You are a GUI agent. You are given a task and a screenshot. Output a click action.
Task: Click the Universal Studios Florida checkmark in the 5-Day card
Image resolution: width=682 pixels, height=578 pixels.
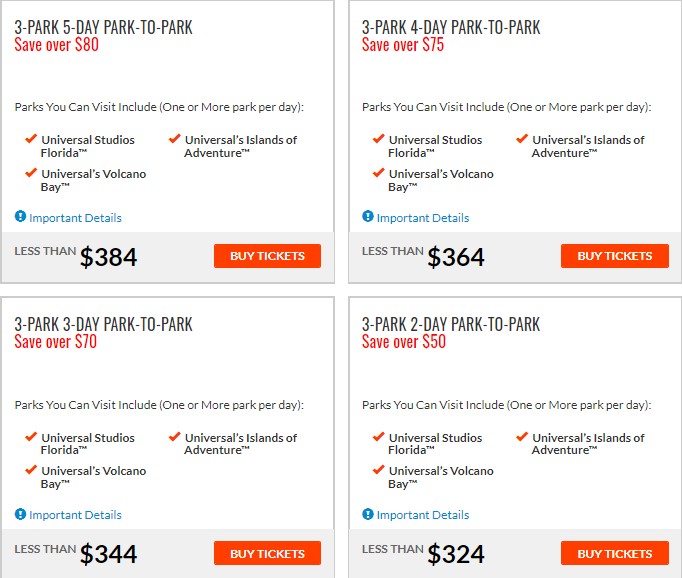coord(31,139)
